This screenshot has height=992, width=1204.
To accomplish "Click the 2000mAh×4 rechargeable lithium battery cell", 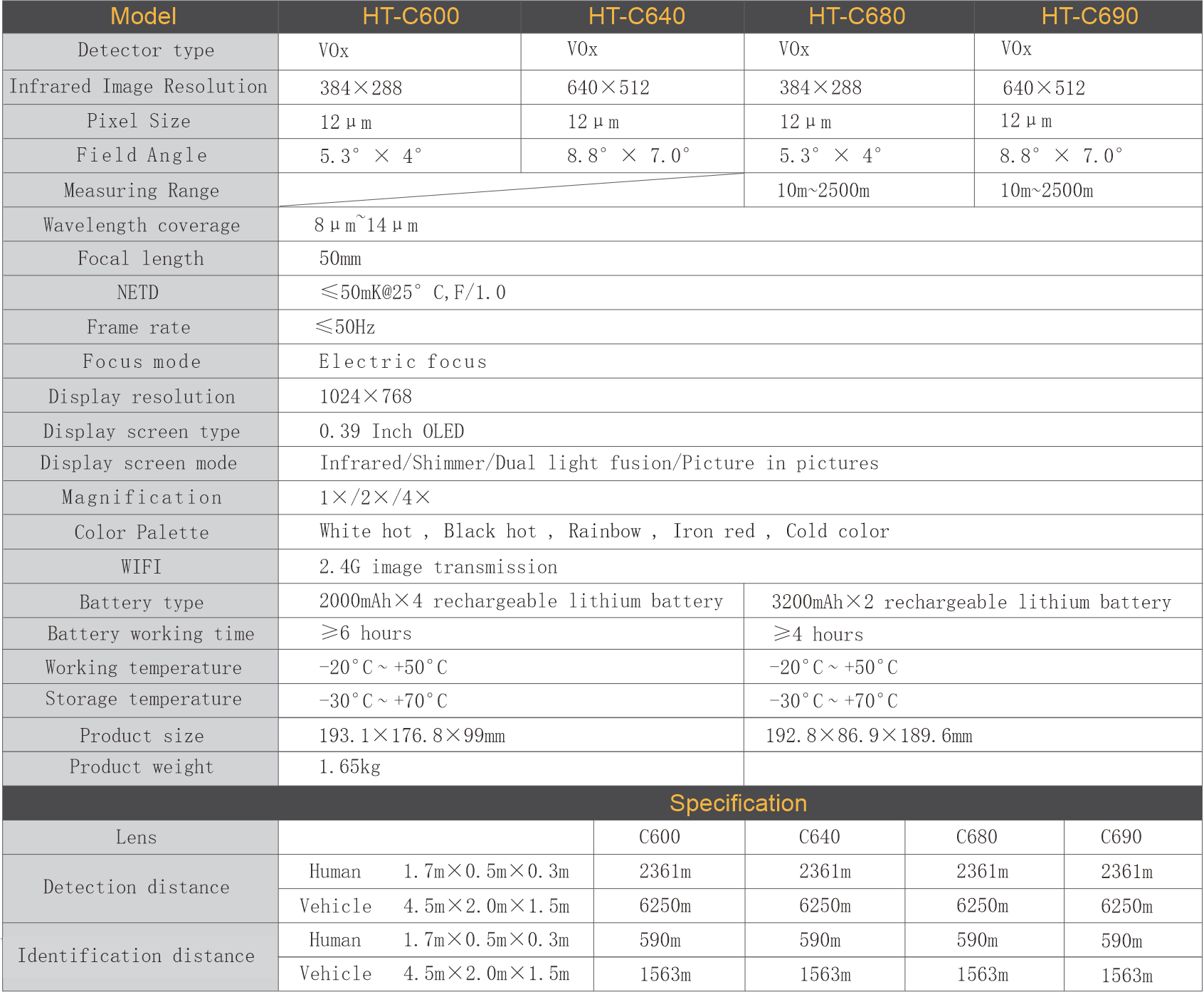I will point(520,601).
